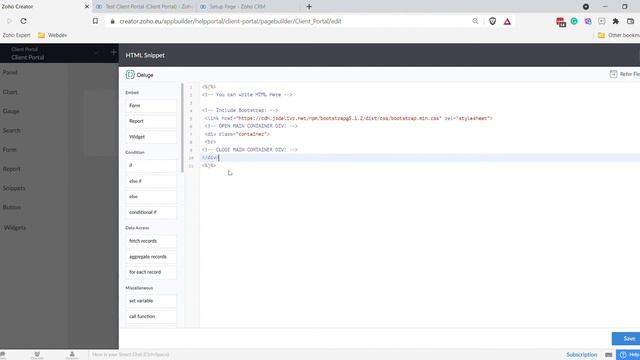Click the site lock icon in address bar

113,21
